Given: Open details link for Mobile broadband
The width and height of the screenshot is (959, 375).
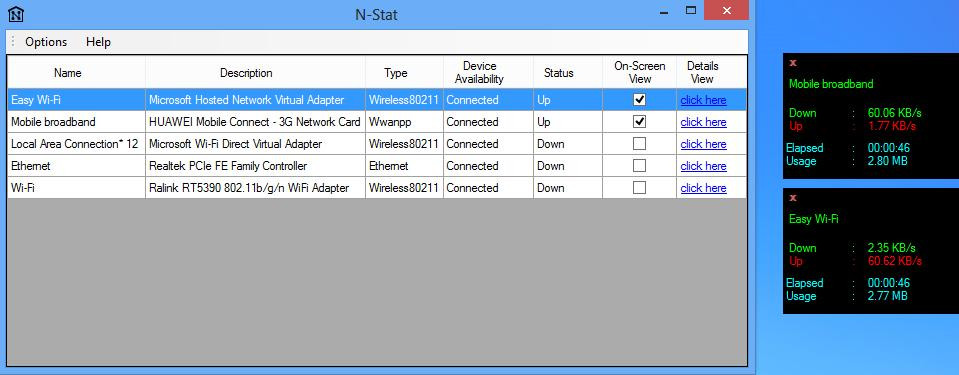Looking at the screenshot, I should [x=703, y=122].
